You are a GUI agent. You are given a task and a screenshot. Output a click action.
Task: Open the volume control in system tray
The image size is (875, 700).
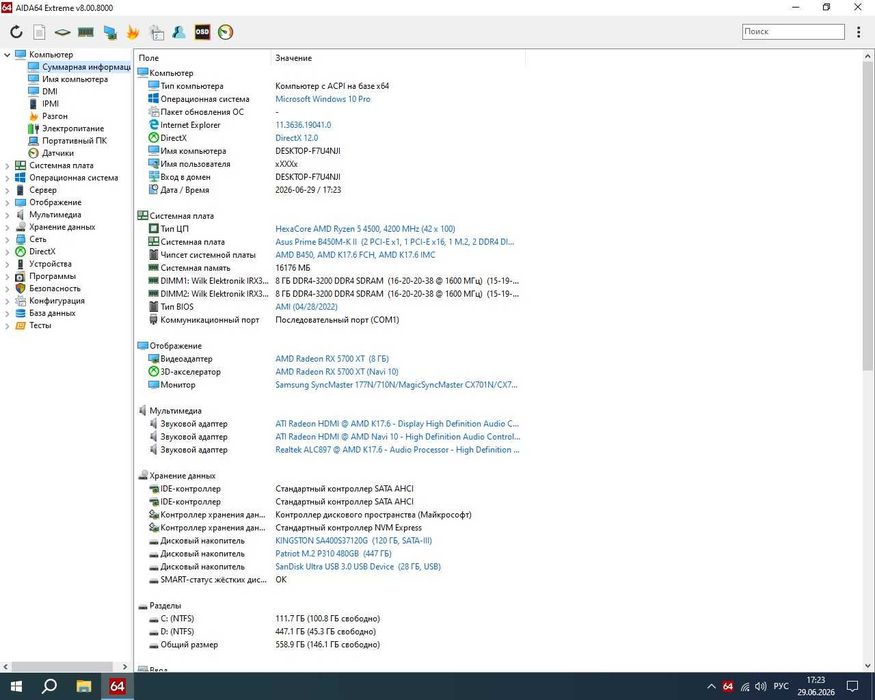click(761, 686)
